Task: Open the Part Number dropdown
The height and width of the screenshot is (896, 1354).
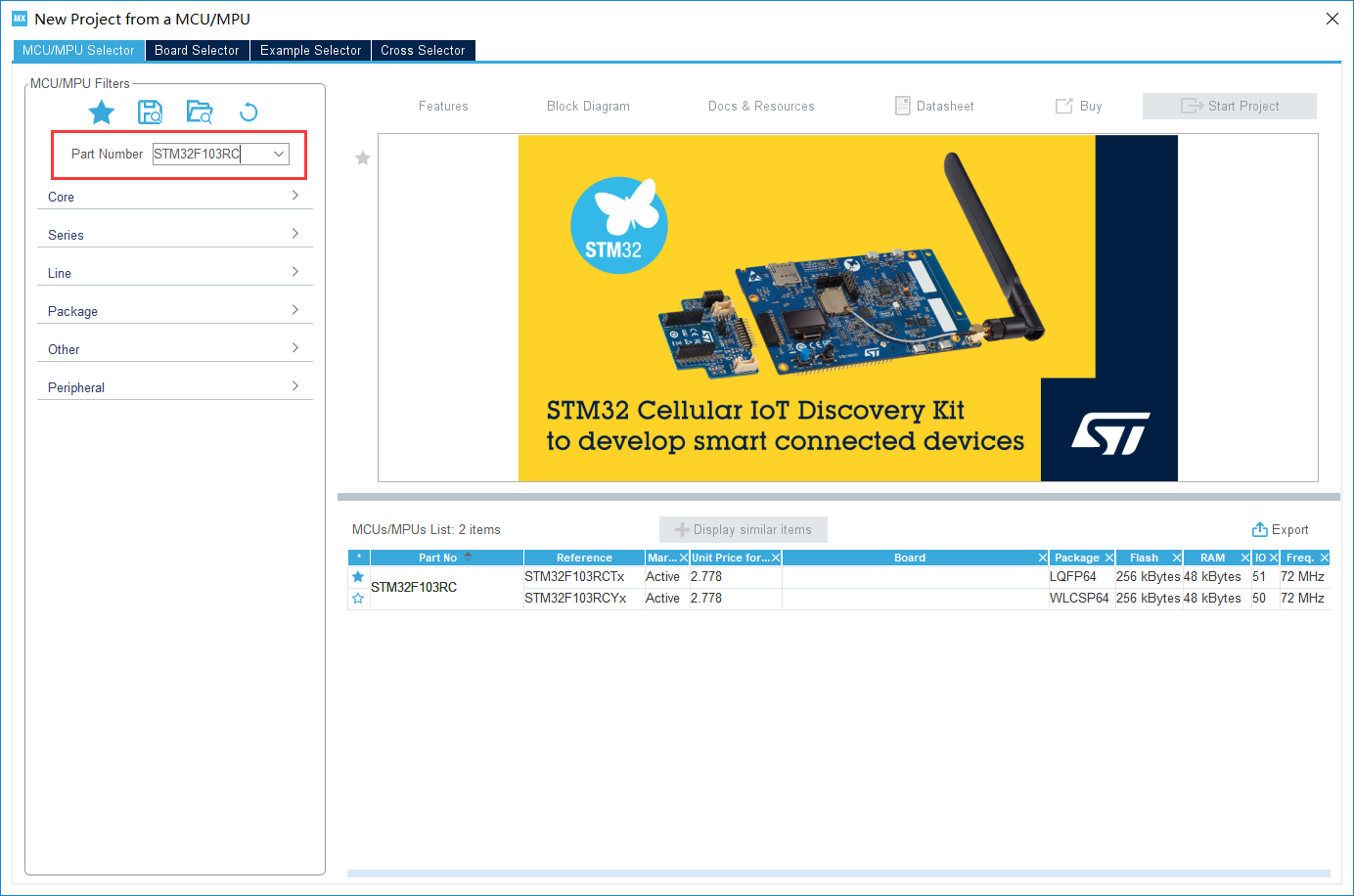Action: point(279,154)
